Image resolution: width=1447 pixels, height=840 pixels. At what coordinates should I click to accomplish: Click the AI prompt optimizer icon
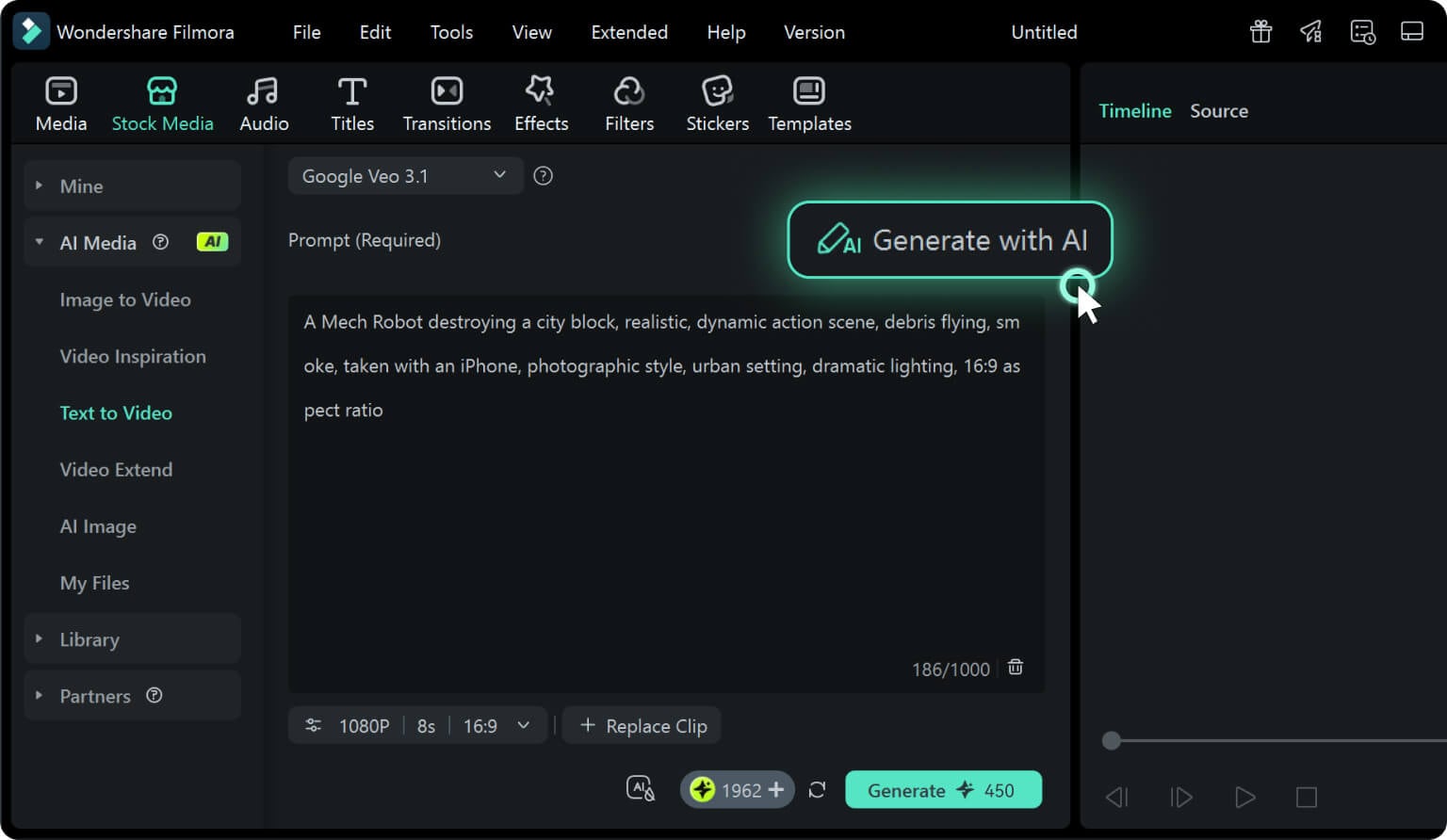tap(641, 789)
